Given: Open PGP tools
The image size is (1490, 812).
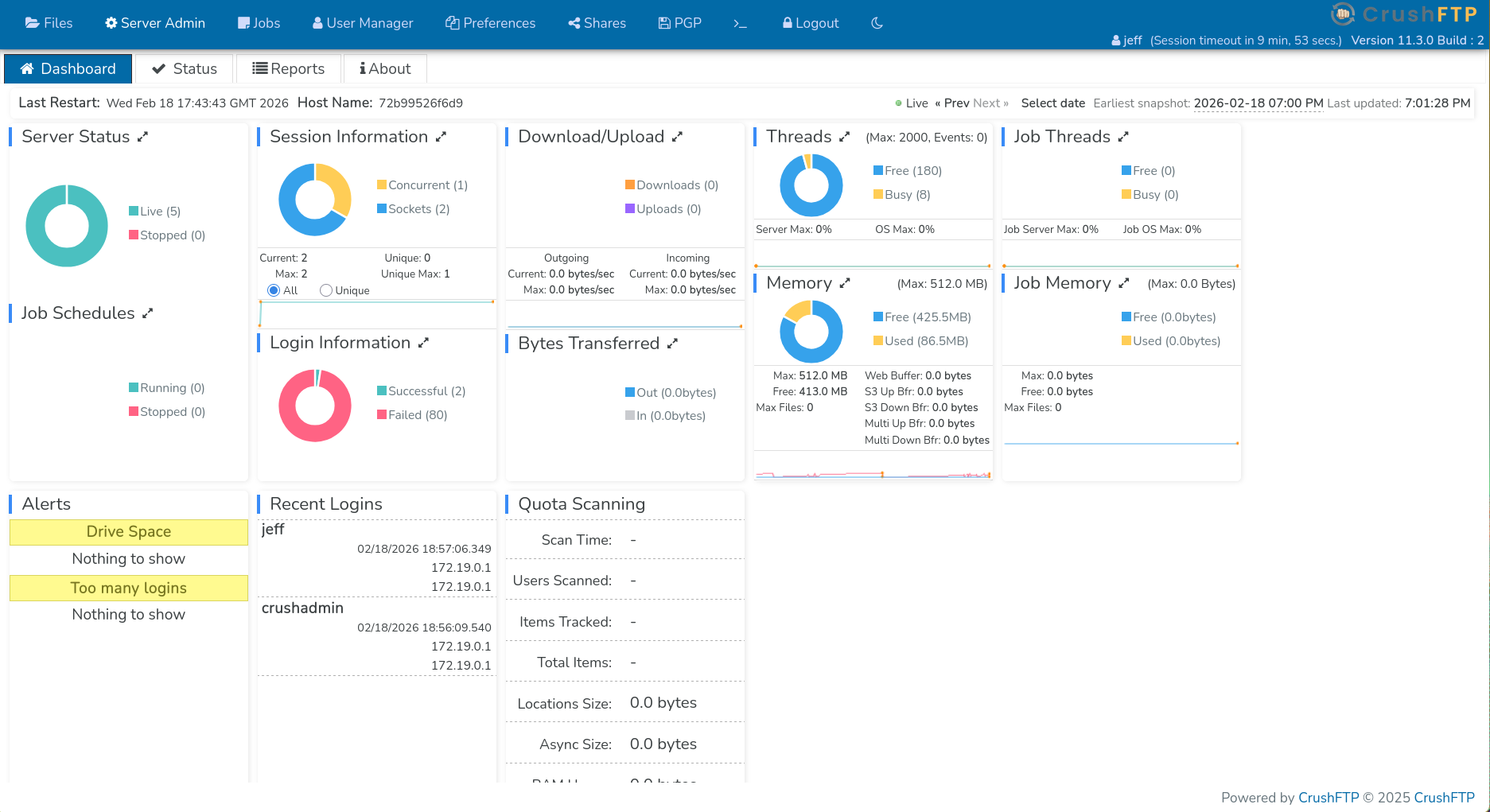Looking at the screenshot, I should pos(679,23).
